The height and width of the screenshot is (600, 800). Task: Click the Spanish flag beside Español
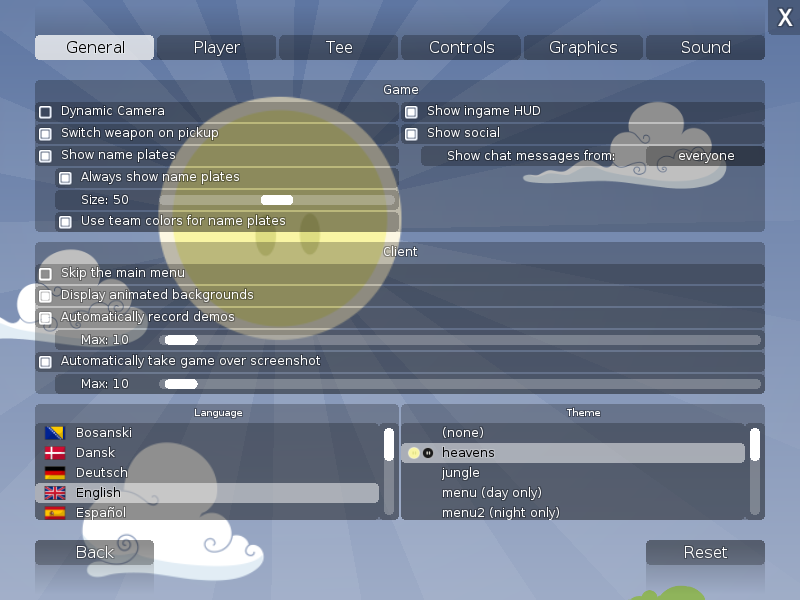pyautogui.click(x=55, y=513)
